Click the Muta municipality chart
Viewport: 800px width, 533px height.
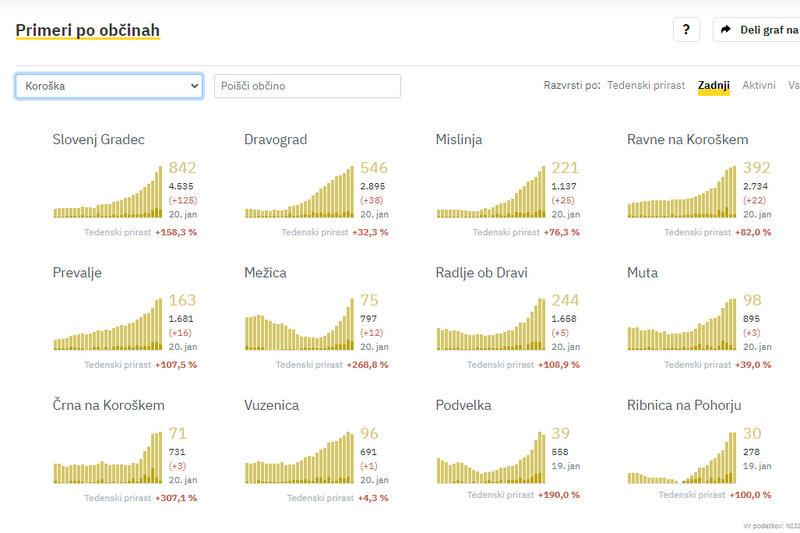(x=682, y=324)
